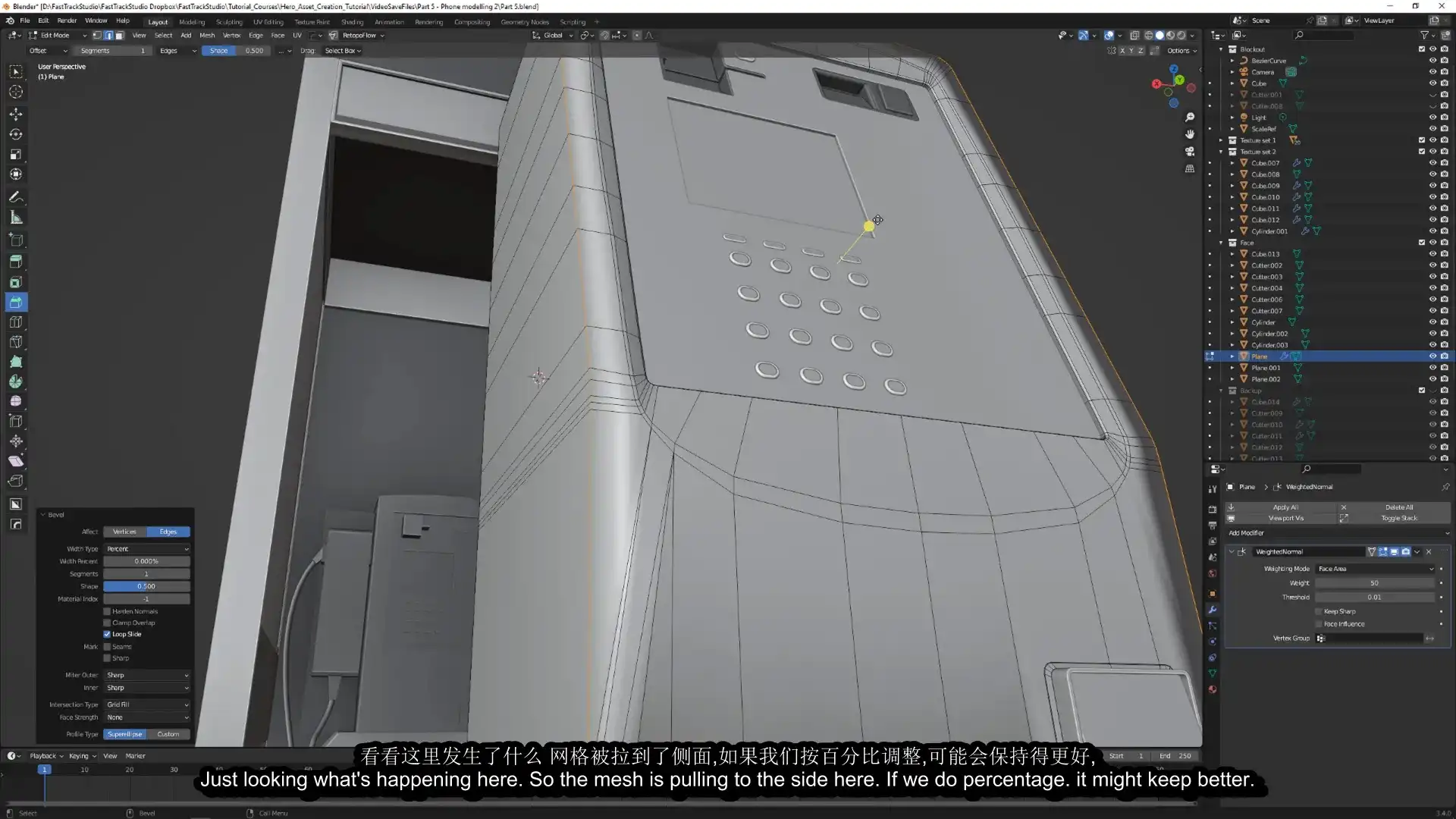Screen dimensions: 1456x819
Task: Switch to wireframe shading in viewport header
Action: pyautogui.click(x=1147, y=35)
